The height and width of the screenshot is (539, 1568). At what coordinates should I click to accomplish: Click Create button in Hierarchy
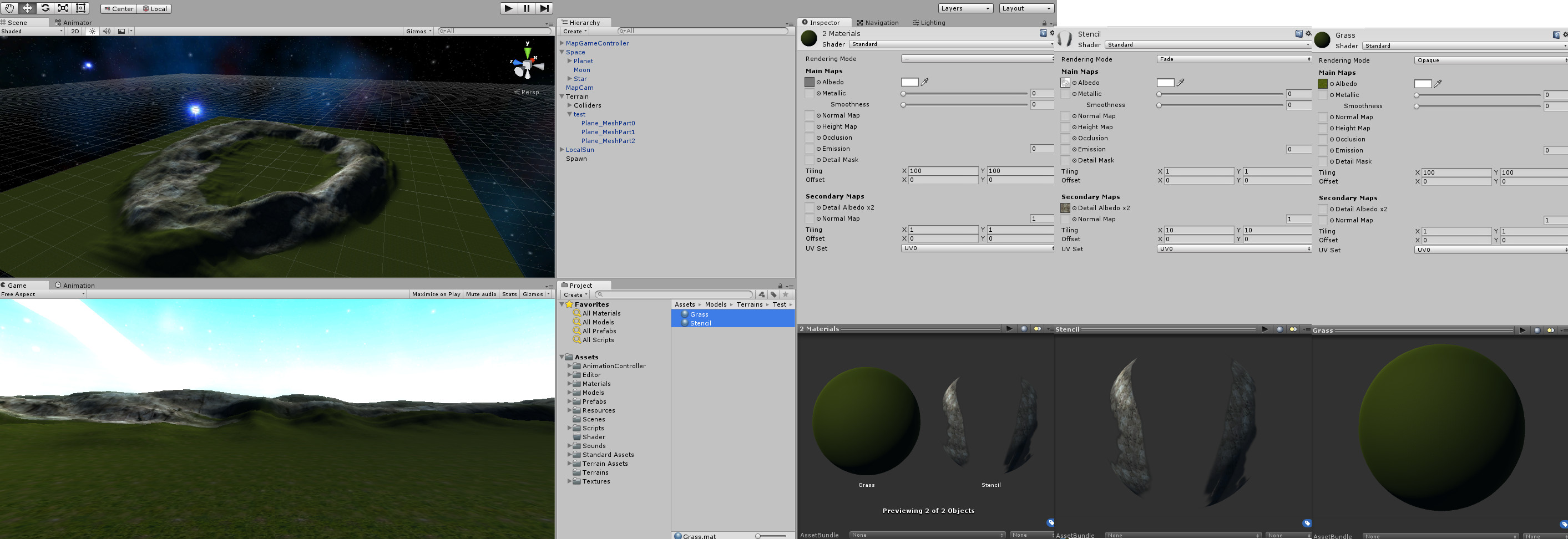[575, 31]
